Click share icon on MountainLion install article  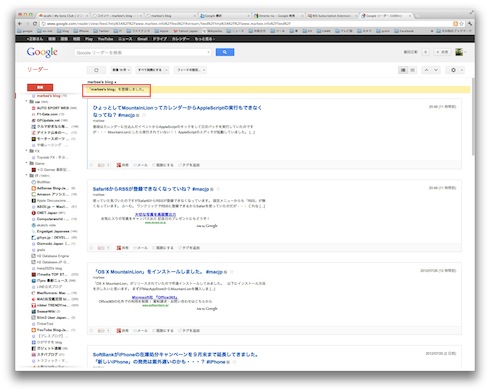pos(122,331)
